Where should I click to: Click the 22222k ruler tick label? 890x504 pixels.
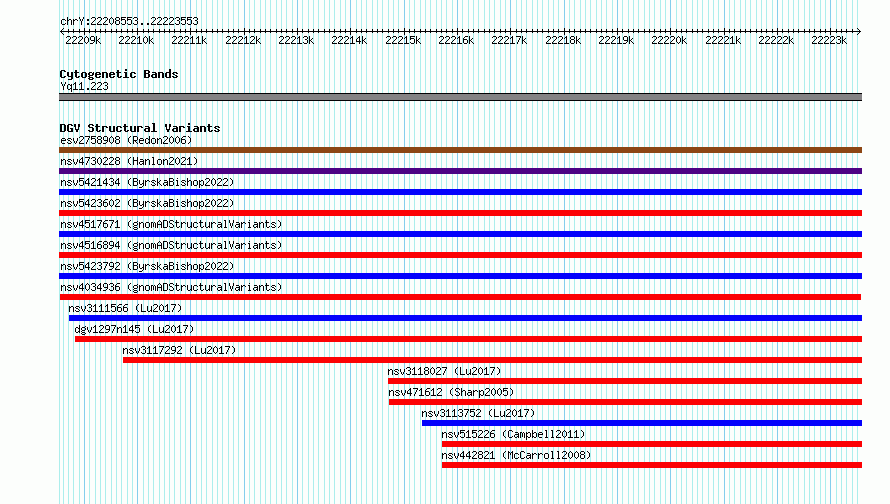coord(776,40)
